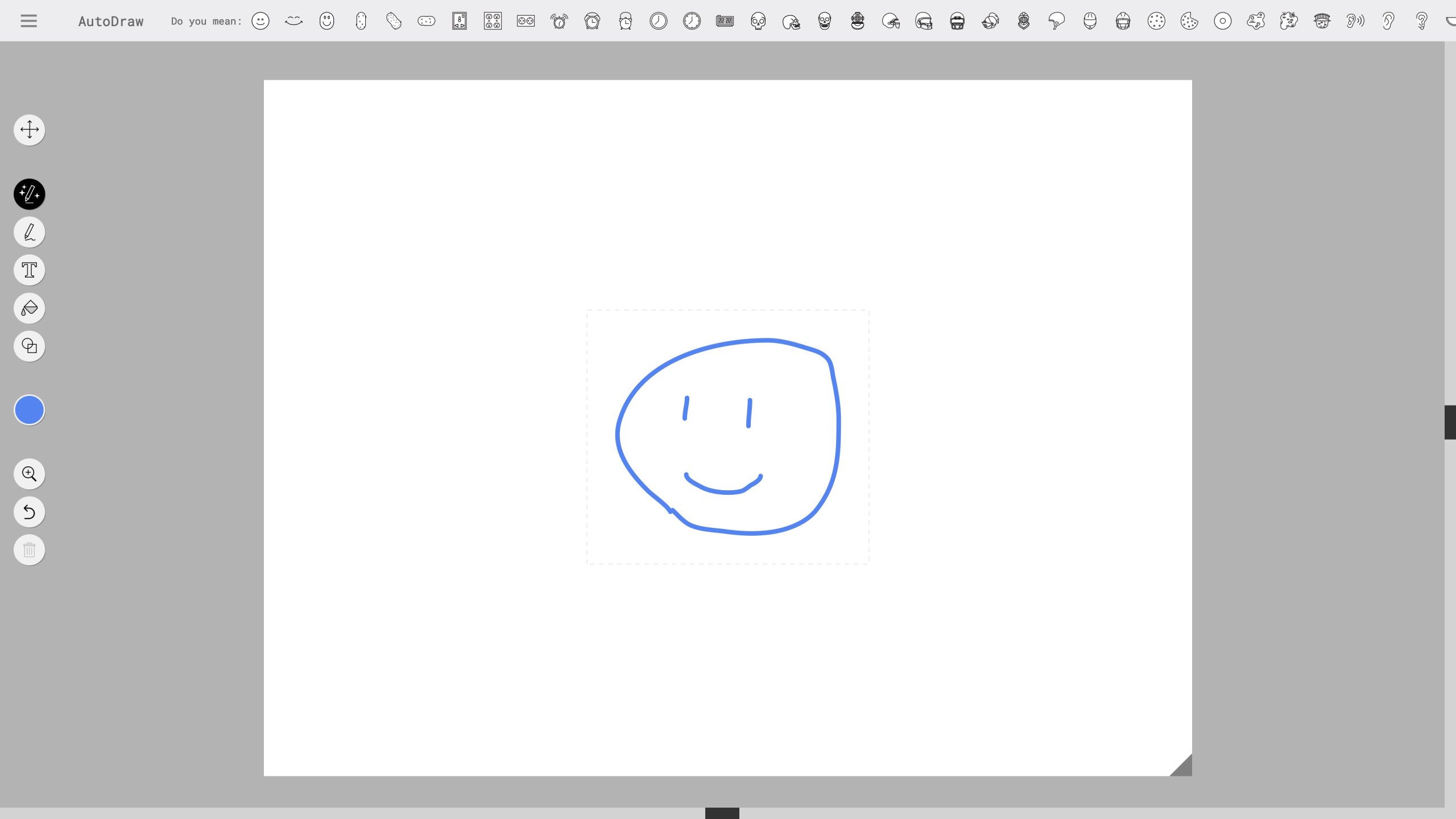
Task: Select the freehand Draw tool
Action: 30,232
